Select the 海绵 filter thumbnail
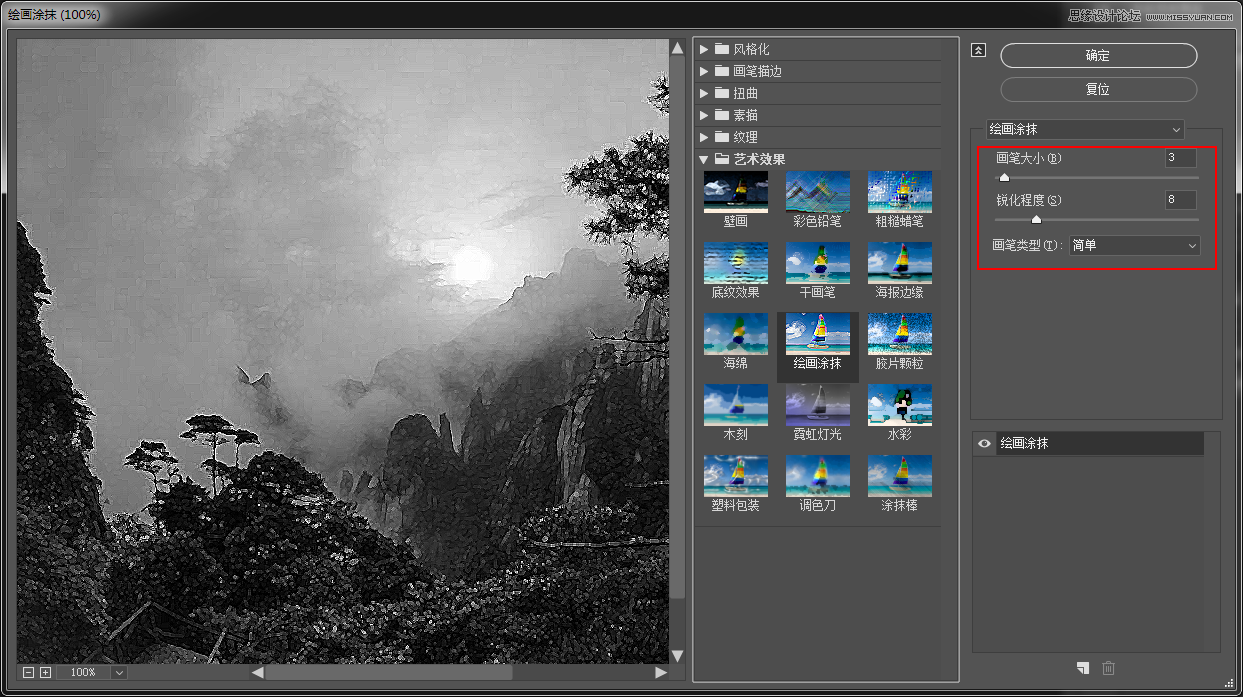The image size is (1243, 697). pyautogui.click(x=736, y=334)
